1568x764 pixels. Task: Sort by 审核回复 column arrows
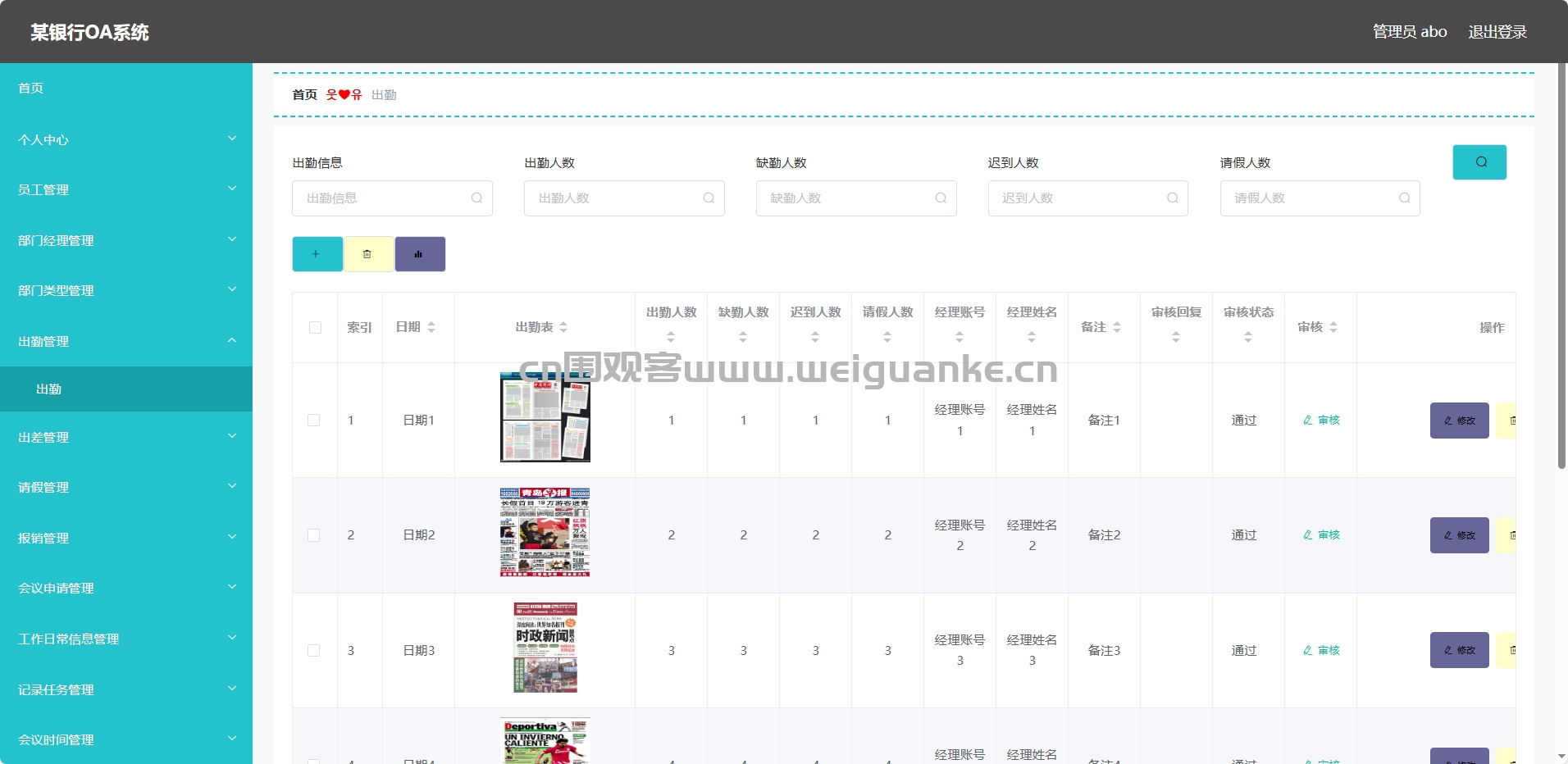coord(1176,337)
